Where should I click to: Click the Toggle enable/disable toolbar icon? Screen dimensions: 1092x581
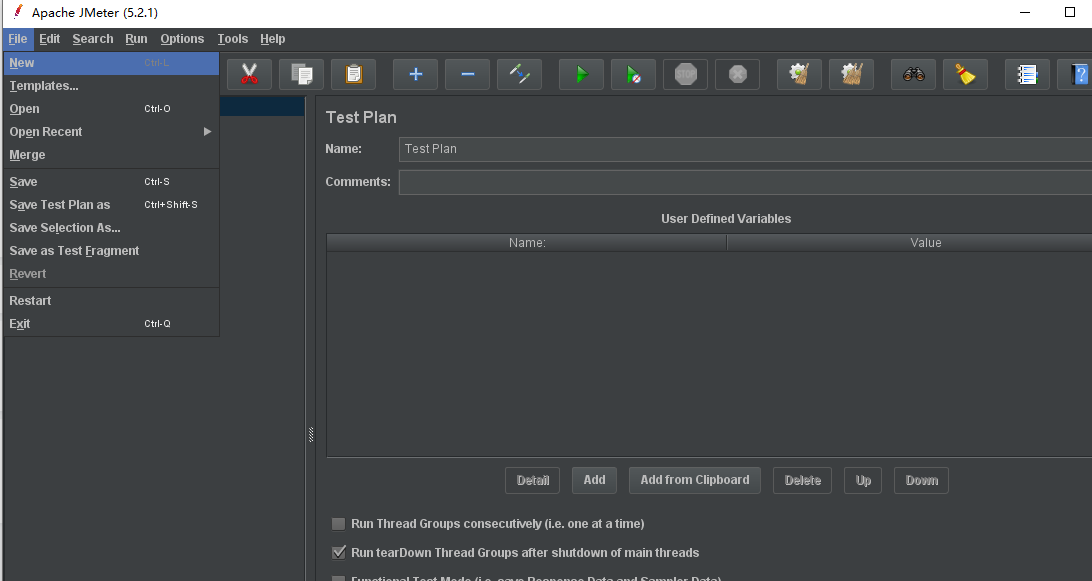(520, 74)
